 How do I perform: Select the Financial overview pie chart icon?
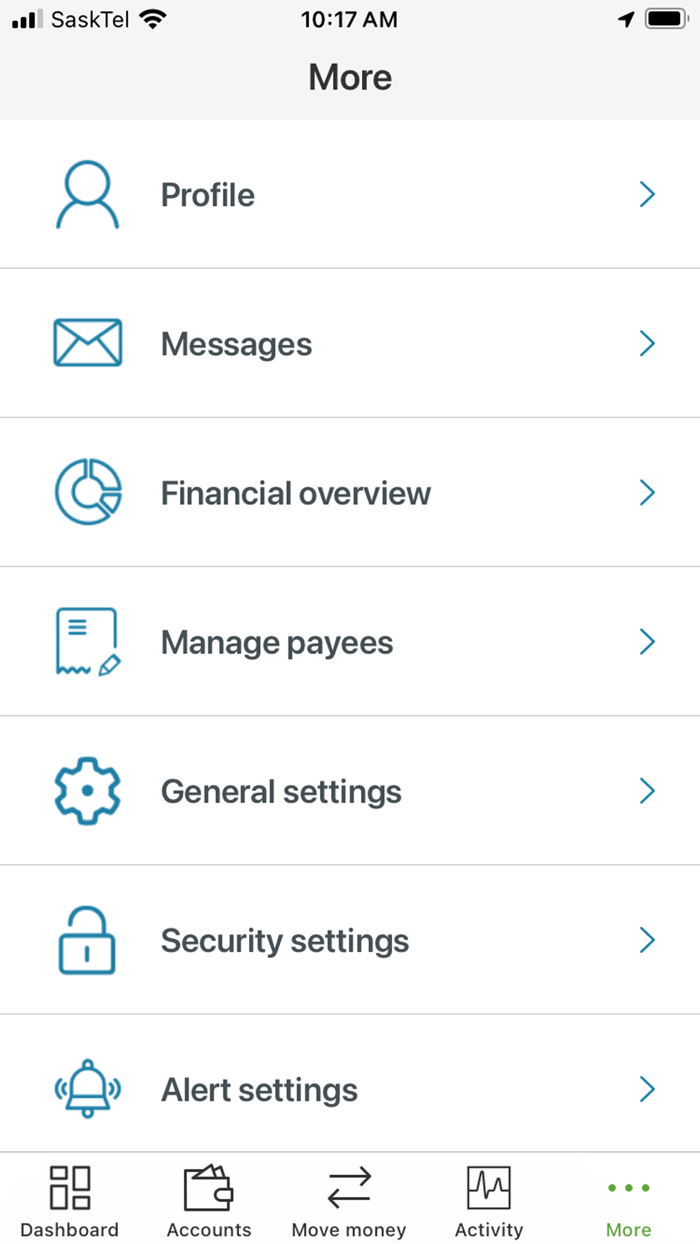point(87,492)
